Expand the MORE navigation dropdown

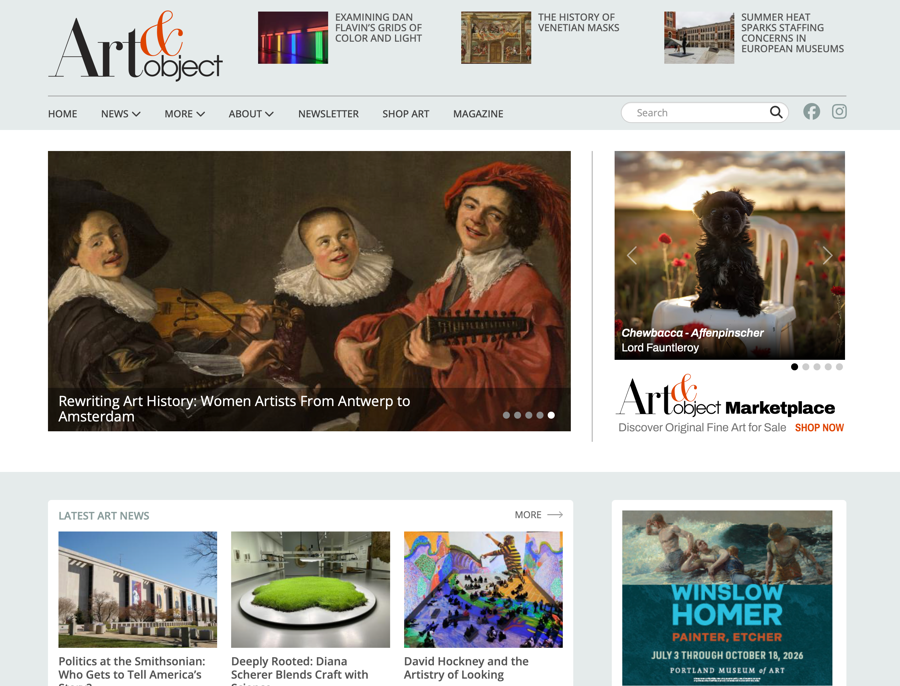click(184, 114)
